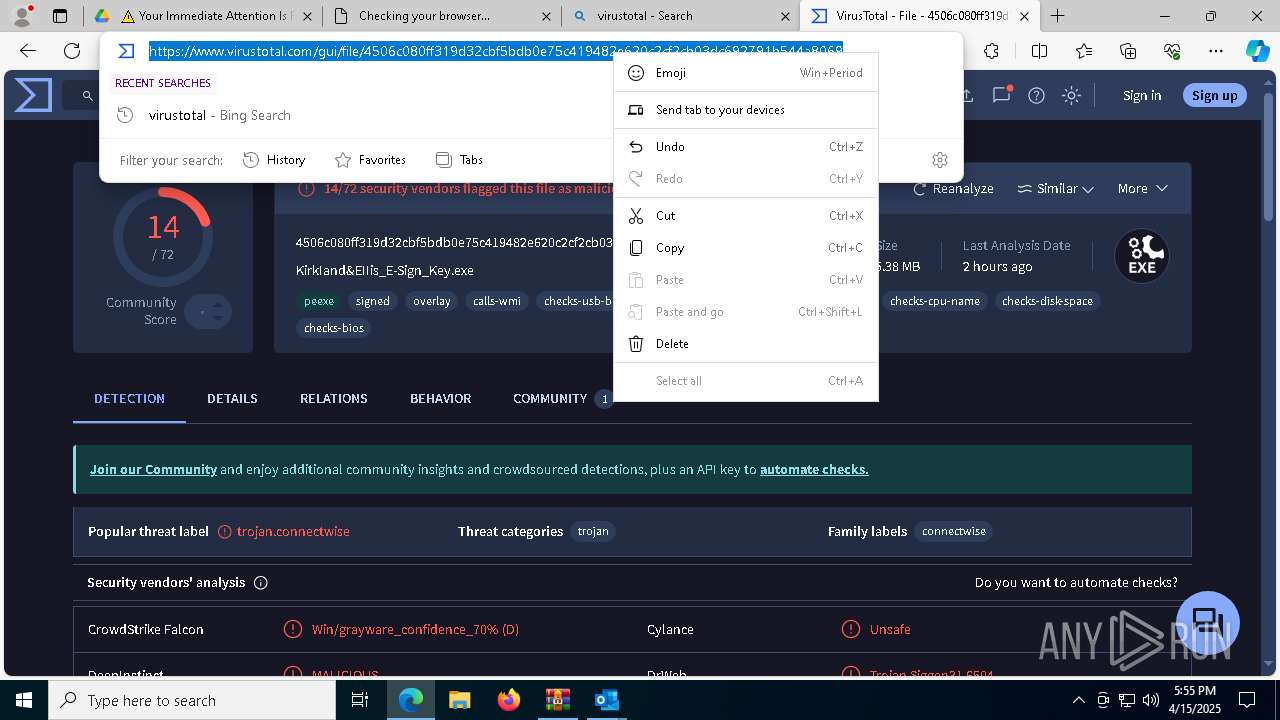The height and width of the screenshot is (720, 1280).
Task: Open Browser essentials heart icon
Action: [x=1172, y=51]
